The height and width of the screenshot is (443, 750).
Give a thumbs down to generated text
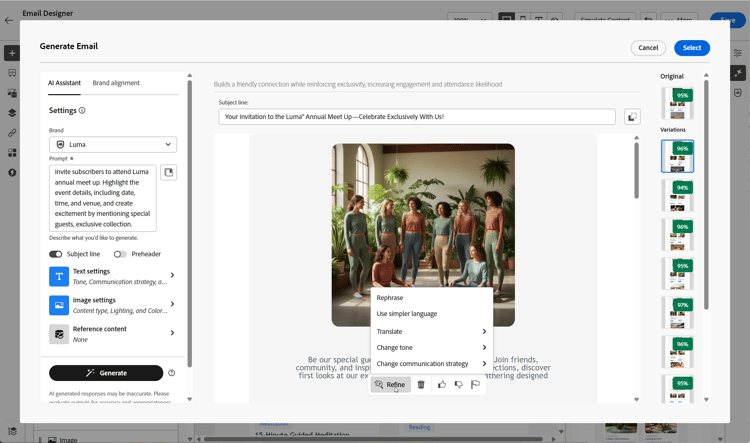click(458, 385)
